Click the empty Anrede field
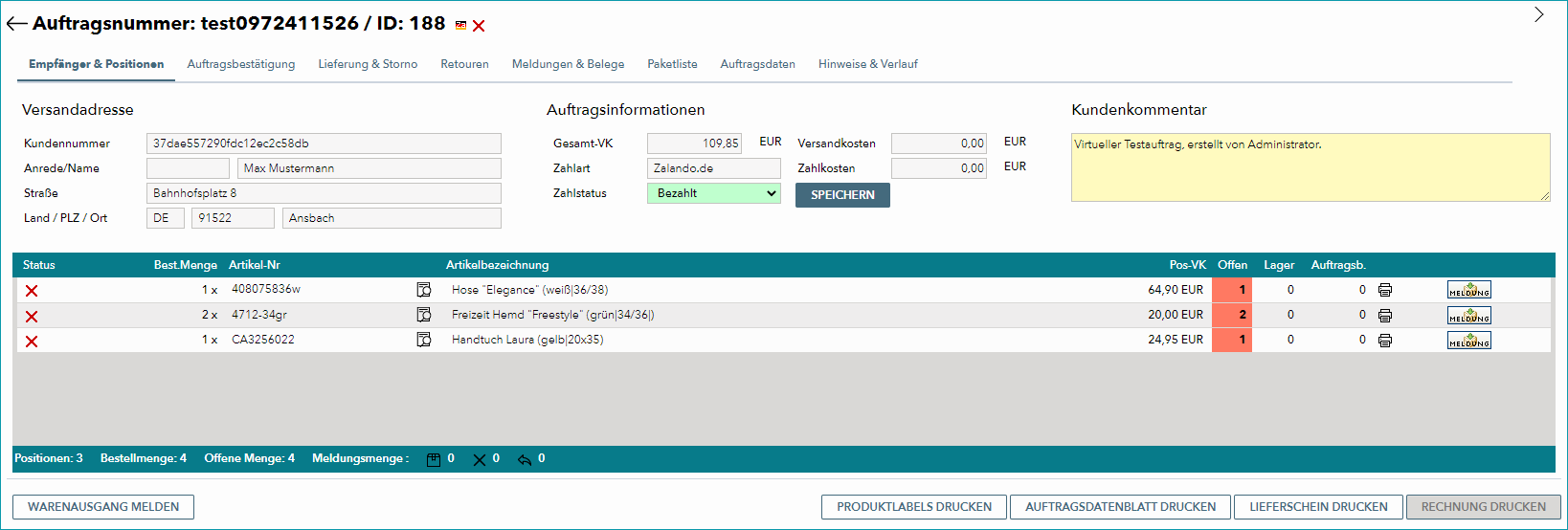This screenshot has height=530, width=1568. tap(188, 168)
